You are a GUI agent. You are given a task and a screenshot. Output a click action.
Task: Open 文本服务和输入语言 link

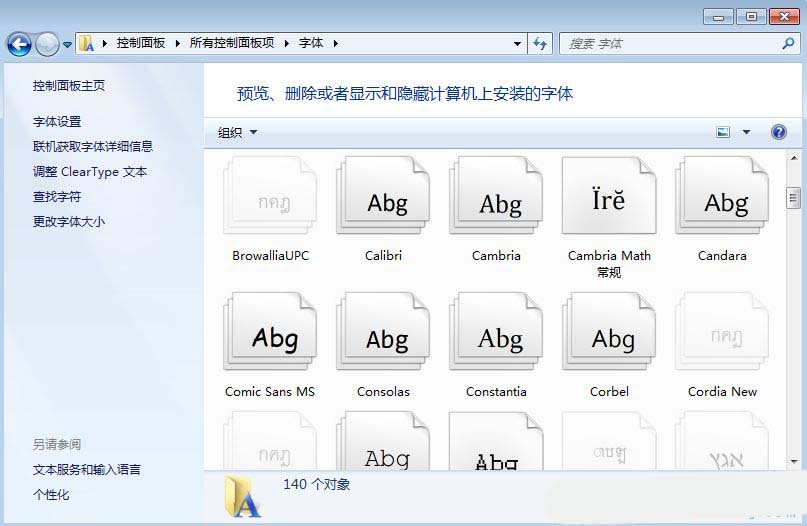(86, 469)
